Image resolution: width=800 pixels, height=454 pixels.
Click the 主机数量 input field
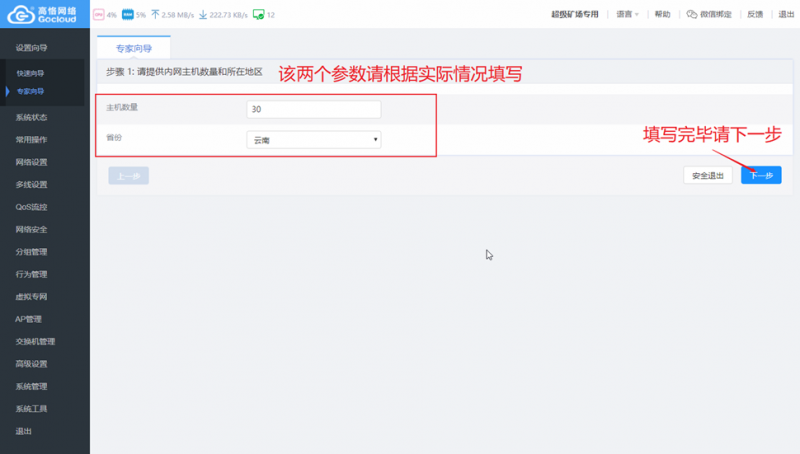click(x=313, y=109)
